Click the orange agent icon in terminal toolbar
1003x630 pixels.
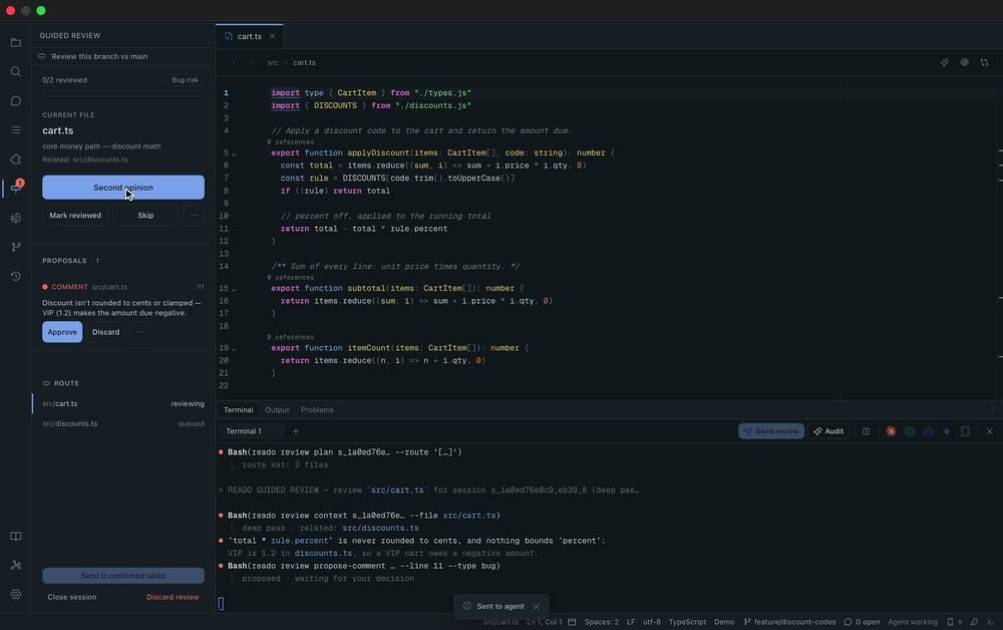click(890, 431)
